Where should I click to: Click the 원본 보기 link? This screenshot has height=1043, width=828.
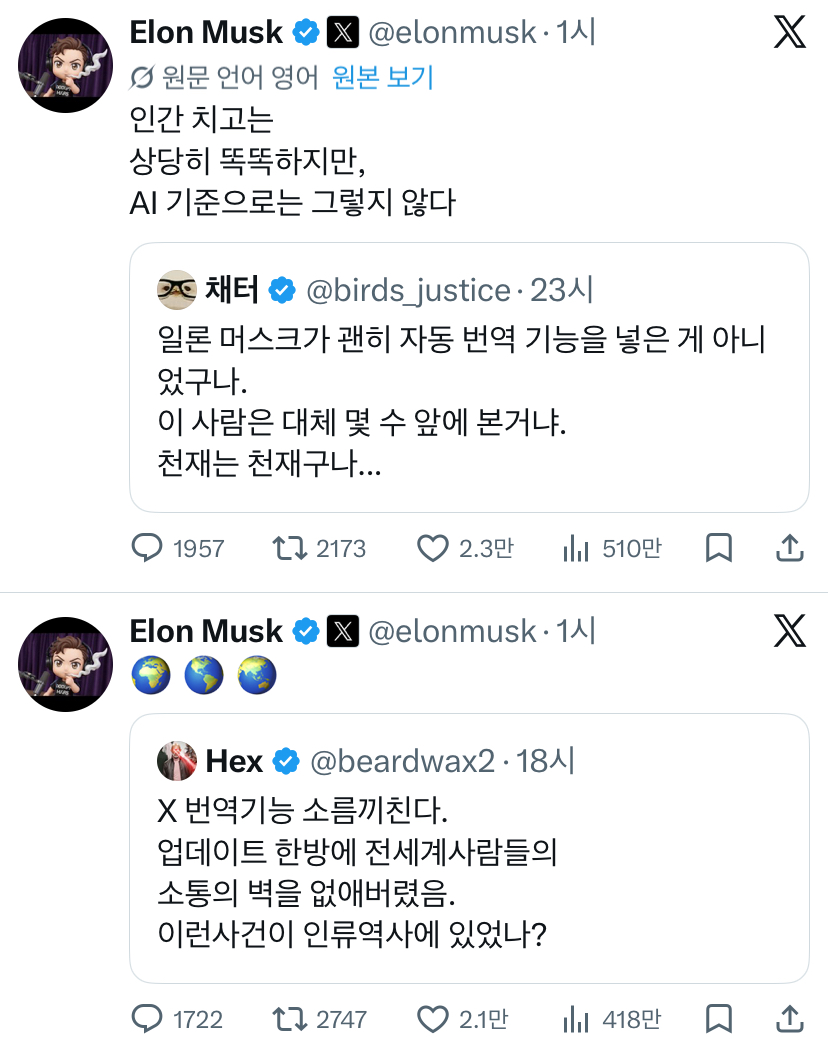coord(383,77)
